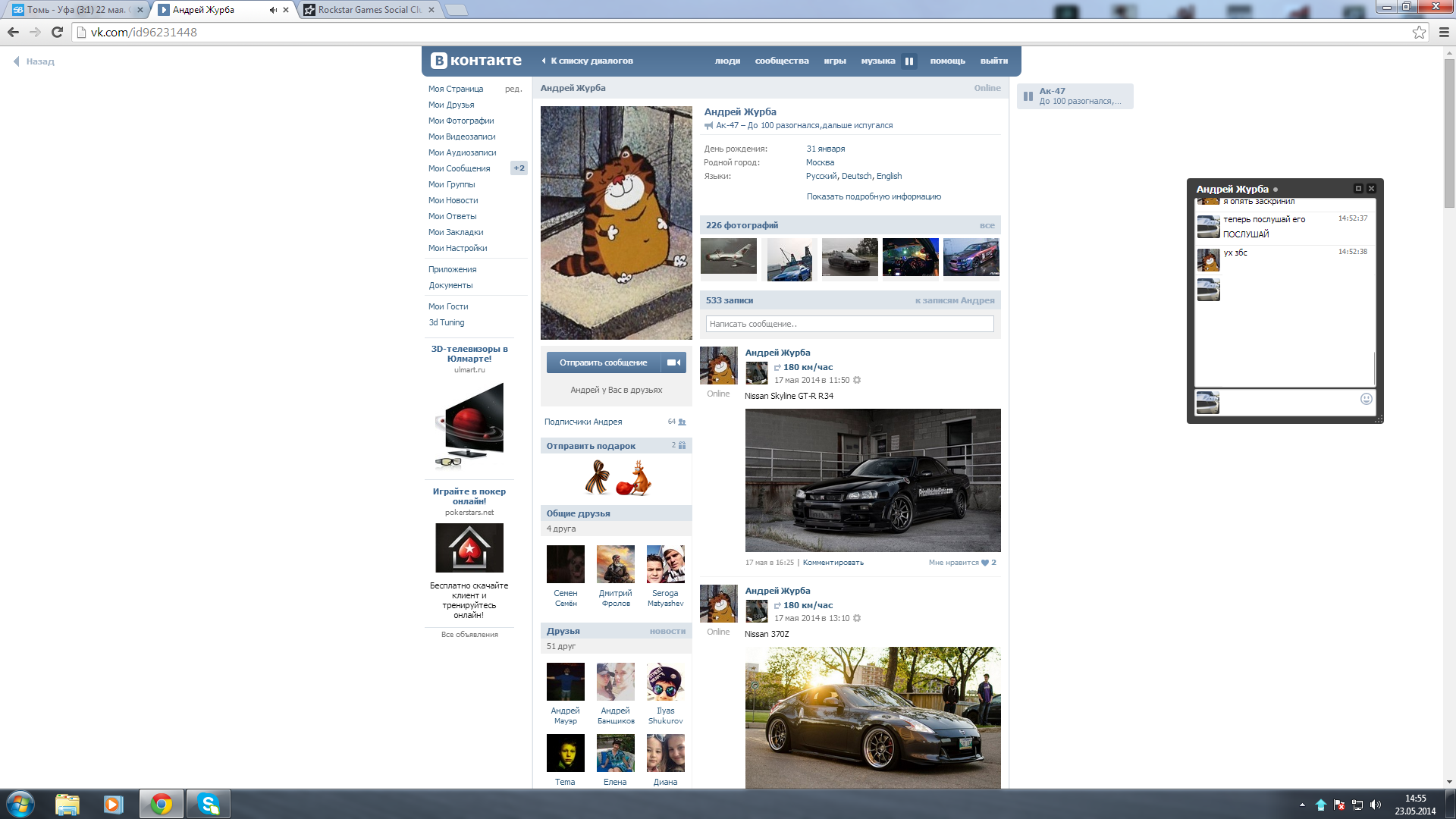Open Windows Start button
This screenshot has height=819, width=1456.
point(20,804)
